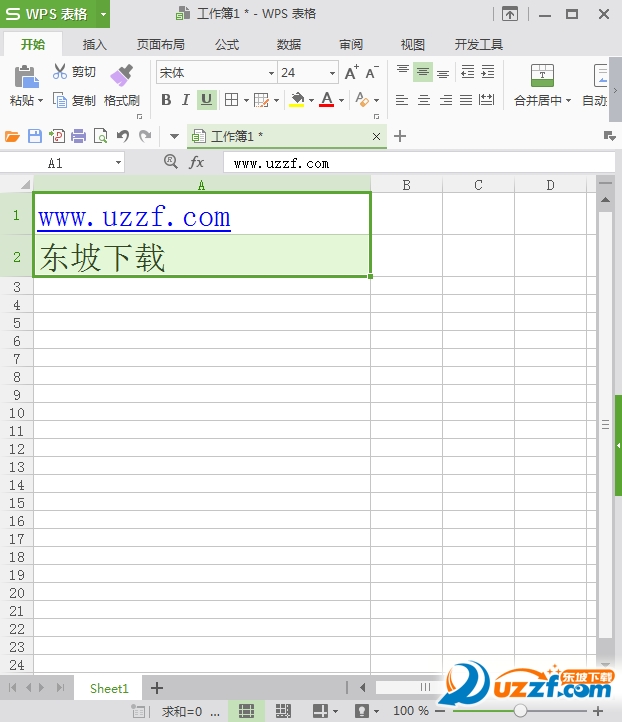Click the Print icon in quick access toolbar
622x722 pixels.
[x=78, y=136]
